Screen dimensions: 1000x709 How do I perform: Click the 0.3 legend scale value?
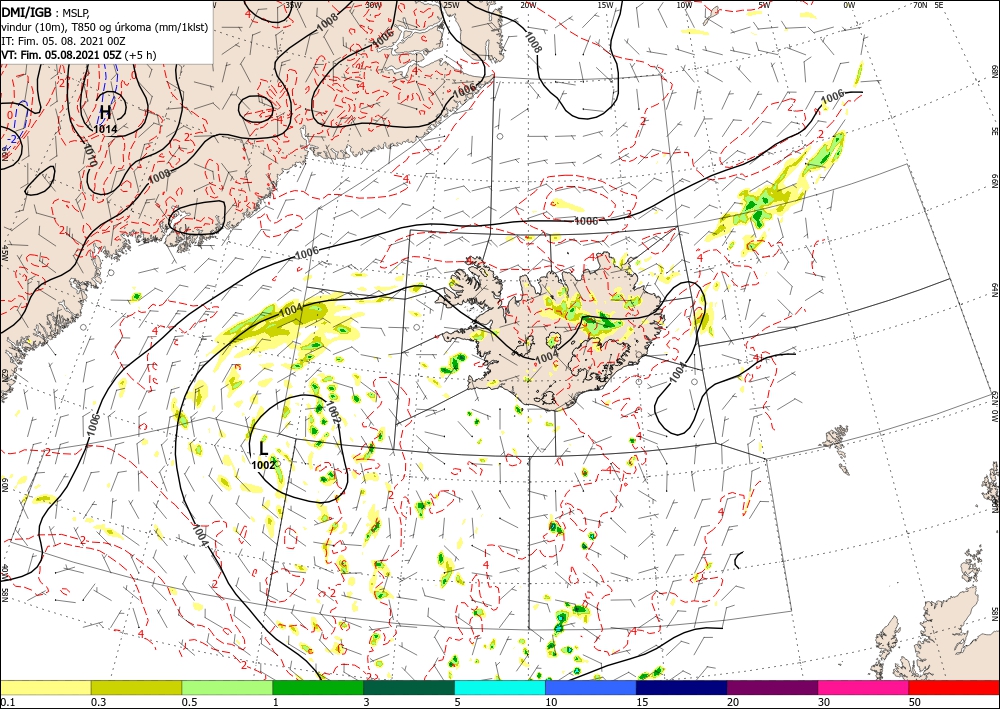98,702
